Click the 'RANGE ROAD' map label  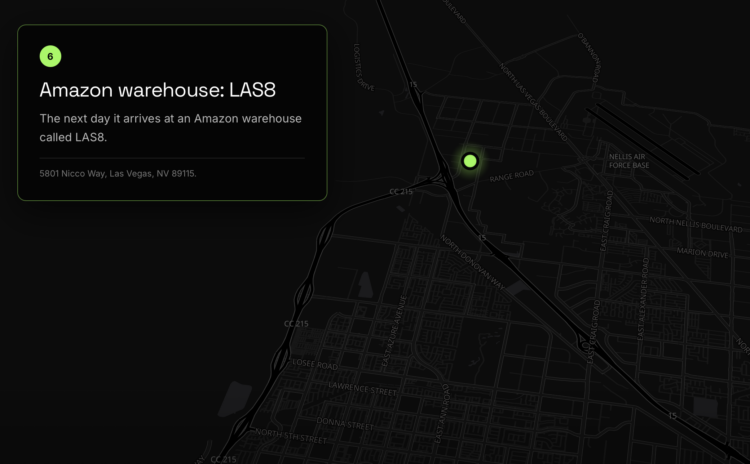pos(511,176)
